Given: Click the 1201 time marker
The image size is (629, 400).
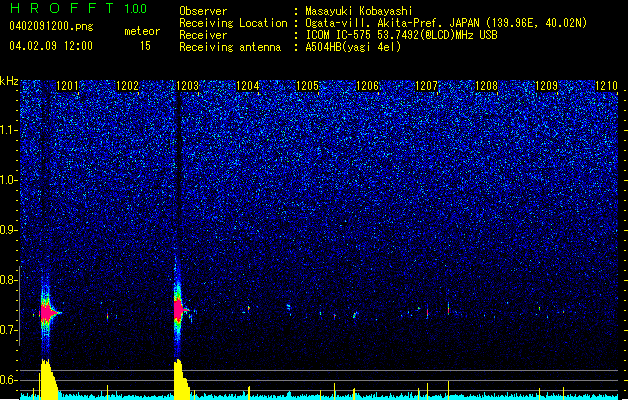Looking at the screenshot, I should (67, 85).
